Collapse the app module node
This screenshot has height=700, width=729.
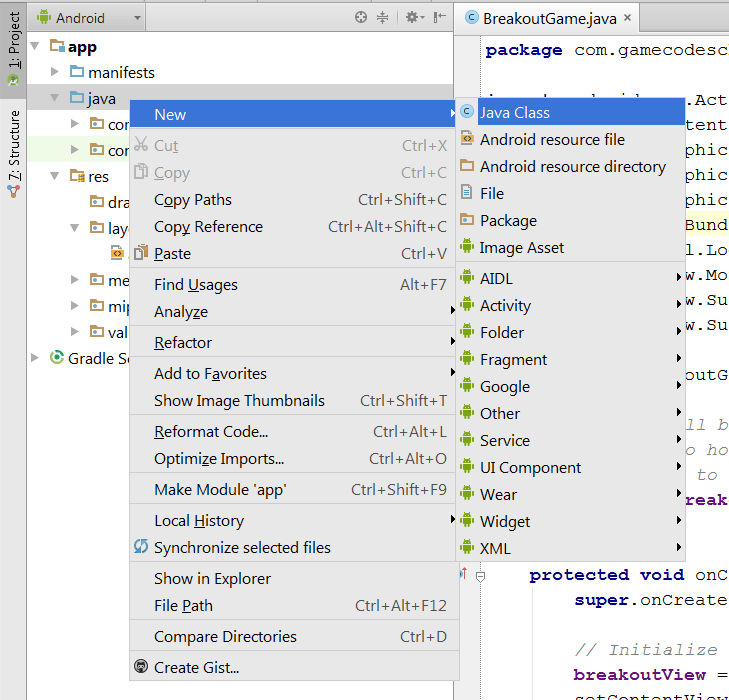coord(35,46)
